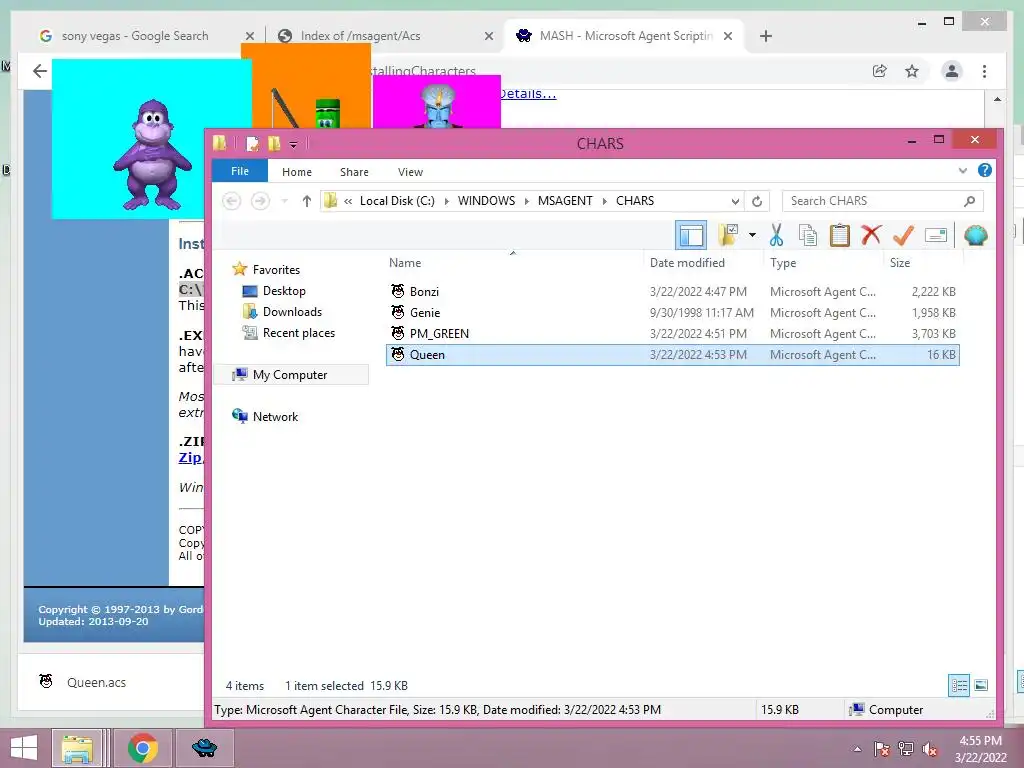Image resolution: width=1024 pixels, height=768 pixels.
Task: Select the PM_GREEN agent character file
Action: tap(673, 333)
